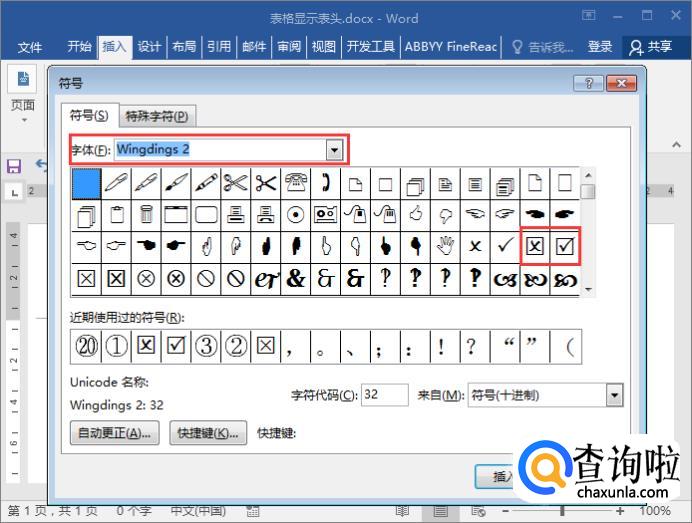
Task: Insert the recently used circled 1 symbol
Action: coord(116,346)
